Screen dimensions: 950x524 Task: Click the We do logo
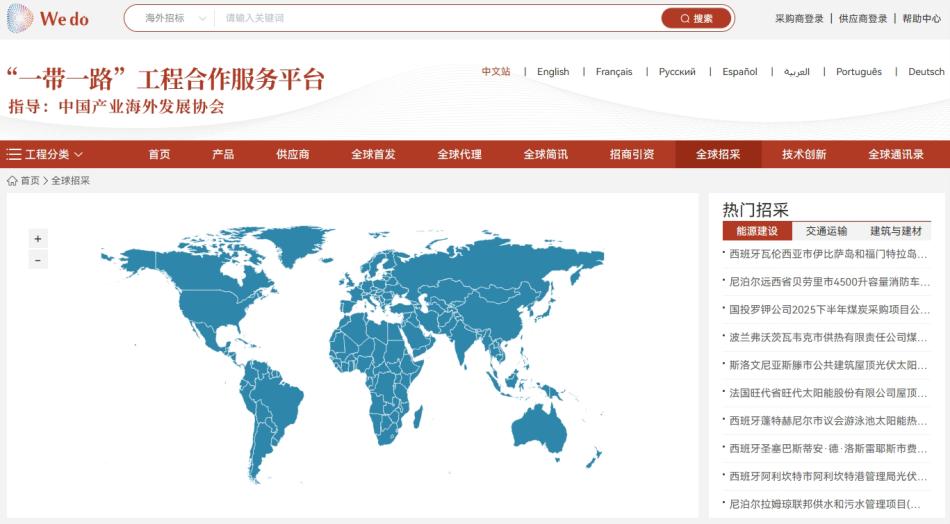click(x=48, y=18)
